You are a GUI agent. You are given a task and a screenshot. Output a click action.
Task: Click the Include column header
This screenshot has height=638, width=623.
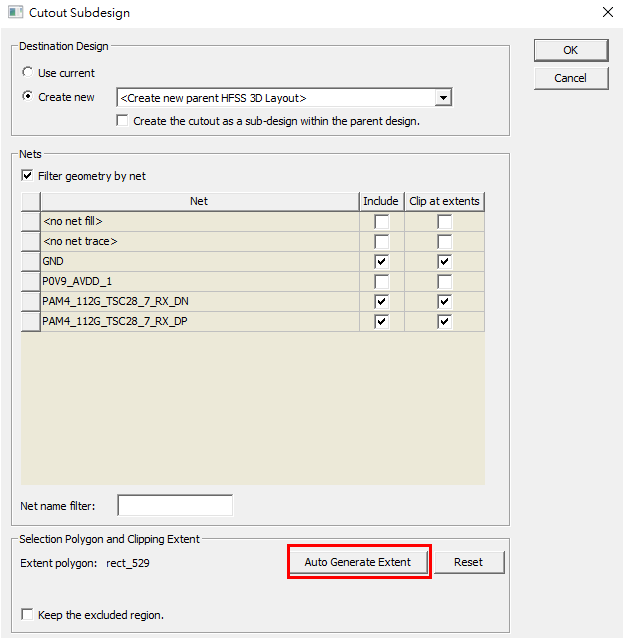click(x=382, y=201)
